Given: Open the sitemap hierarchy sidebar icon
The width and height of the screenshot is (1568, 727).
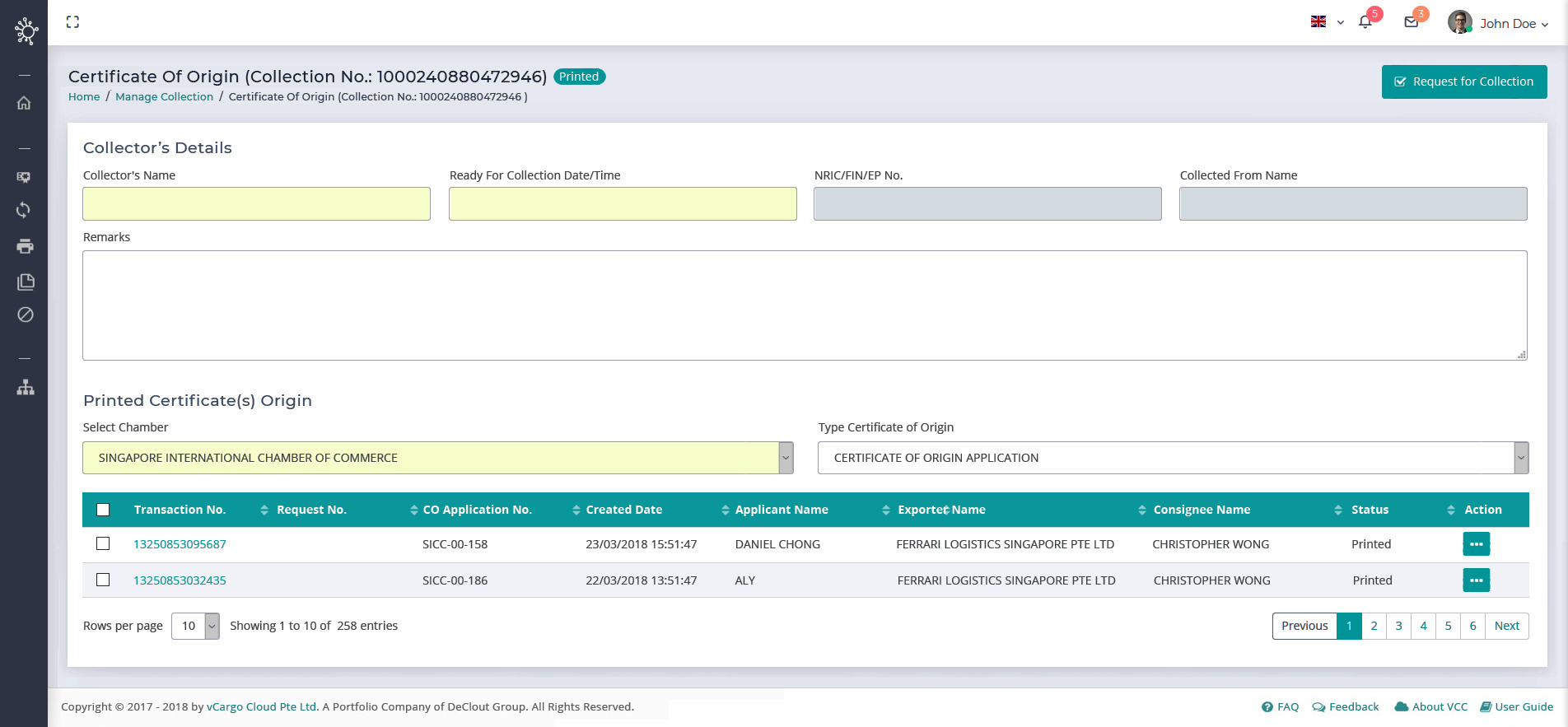Looking at the screenshot, I should (x=26, y=387).
